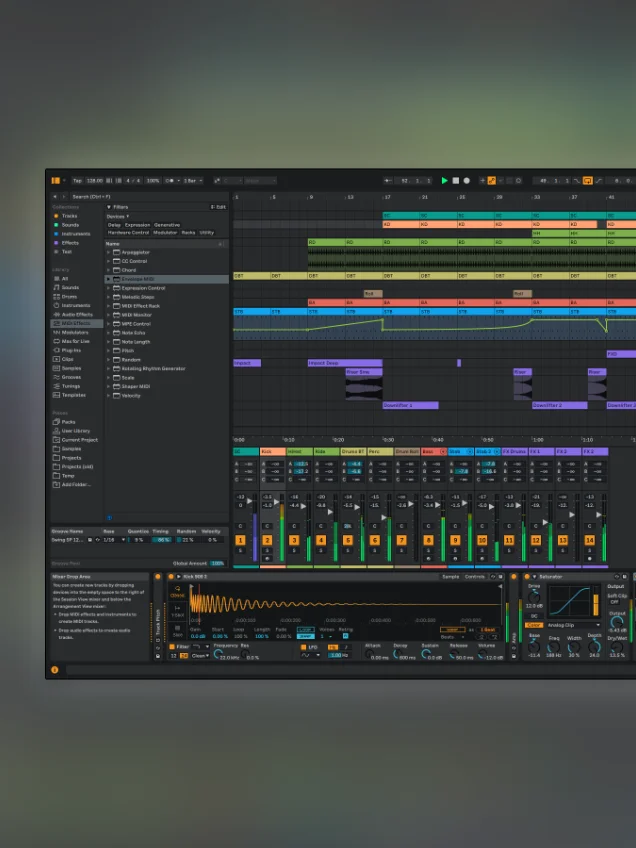
Task: Open Drums in the Library list
Action: point(69,296)
